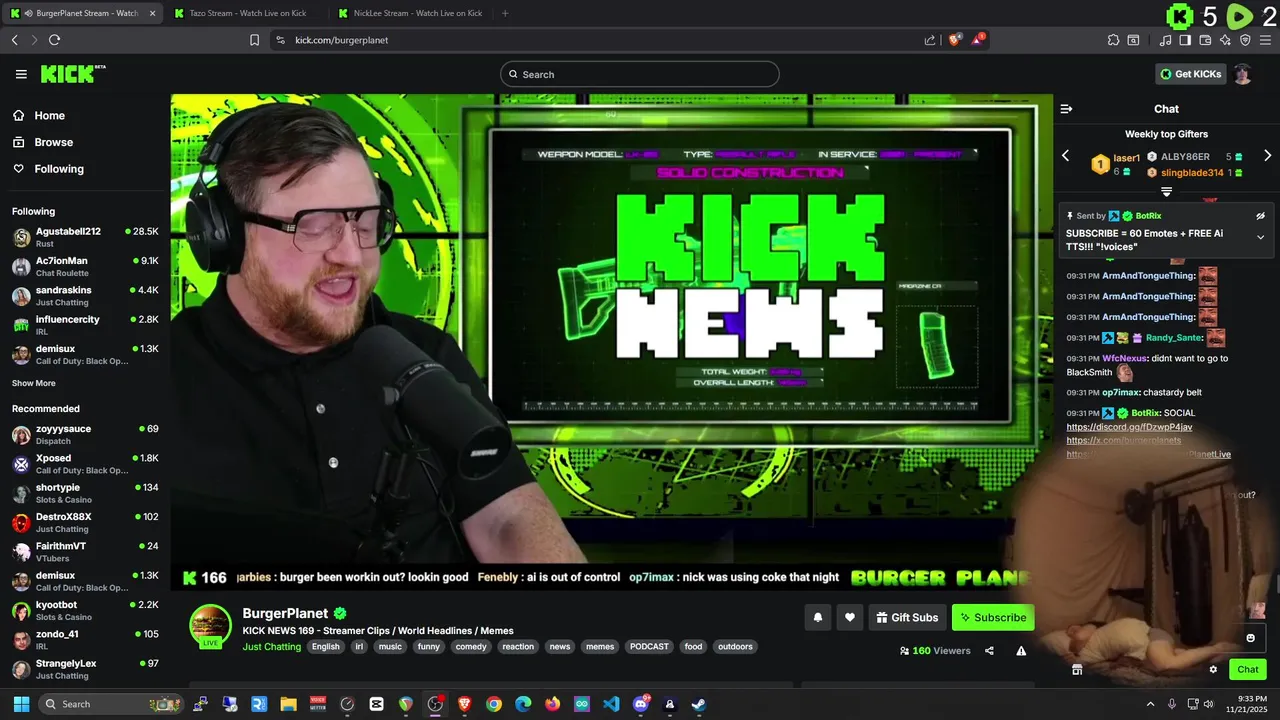This screenshot has height=720, width=1280.
Task: Hide the pinned BotRix message
Action: (x=1260, y=216)
